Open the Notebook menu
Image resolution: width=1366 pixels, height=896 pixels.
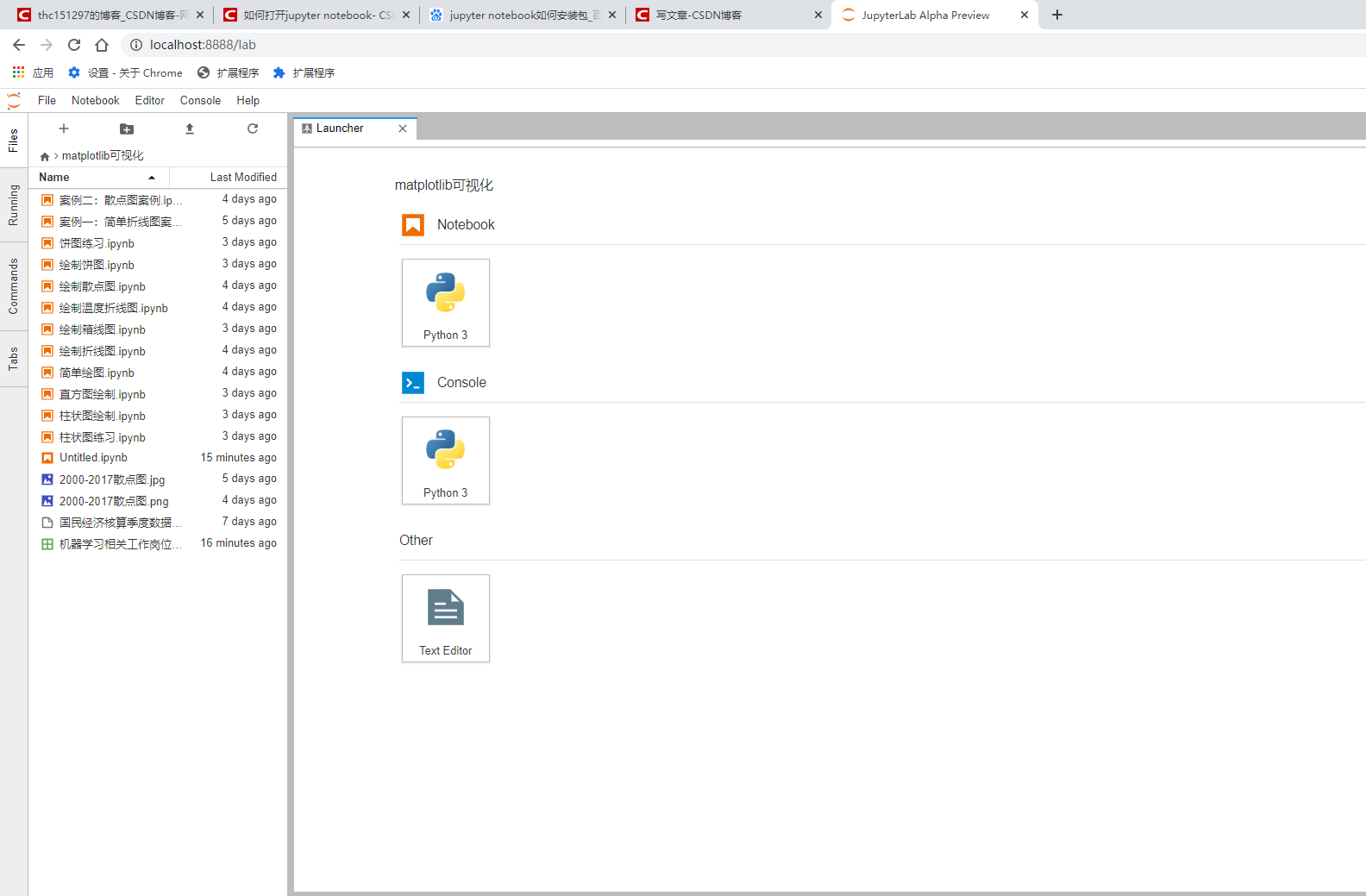coord(96,100)
